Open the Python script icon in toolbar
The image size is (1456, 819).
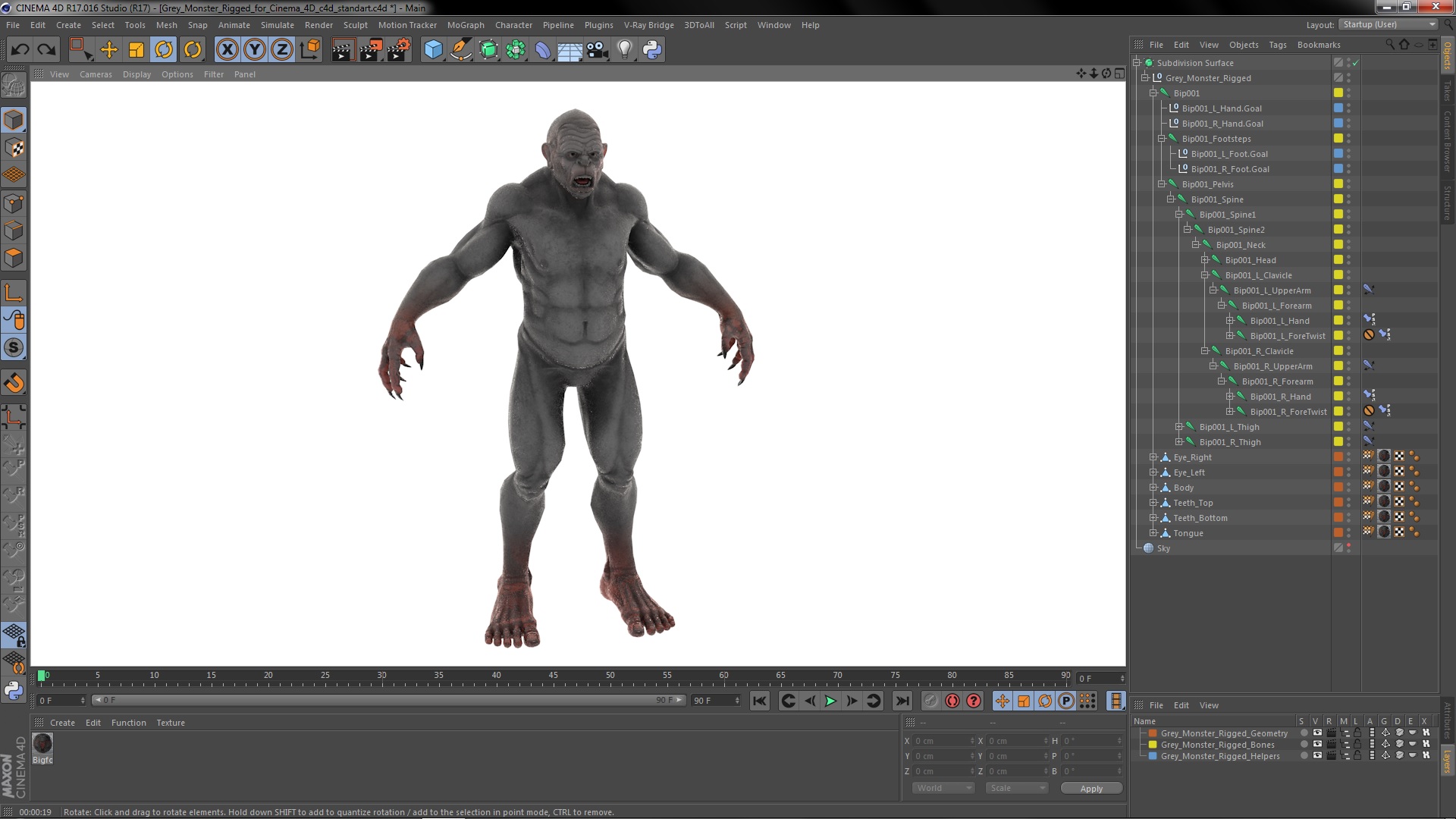(652, 50)
